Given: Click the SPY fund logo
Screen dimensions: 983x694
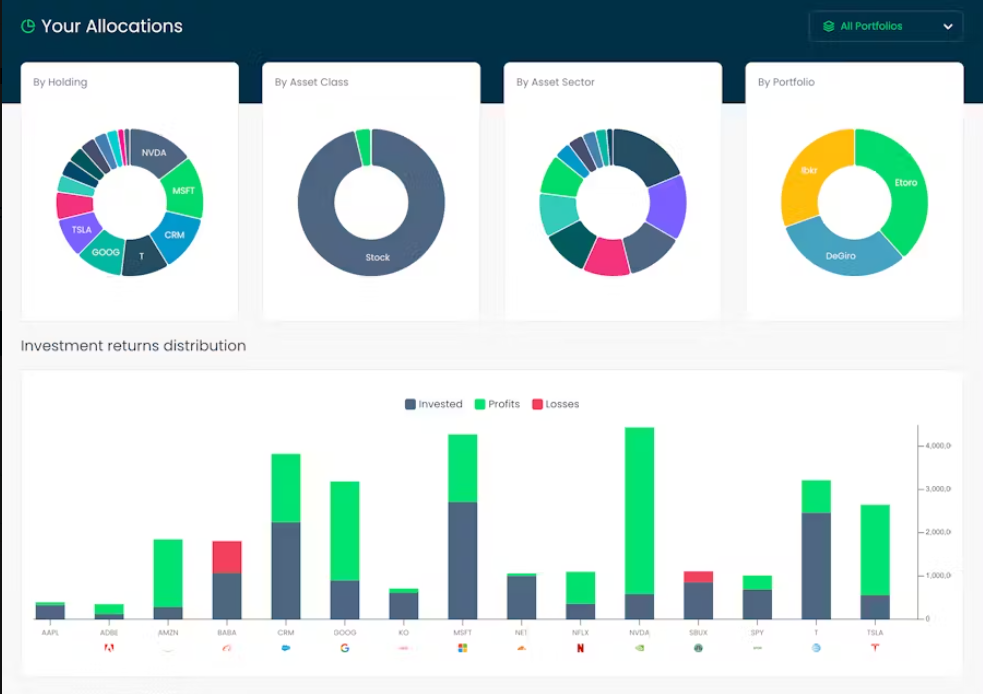Looking at the screenshot, I should pyautogui.click(x=757, y=648).
